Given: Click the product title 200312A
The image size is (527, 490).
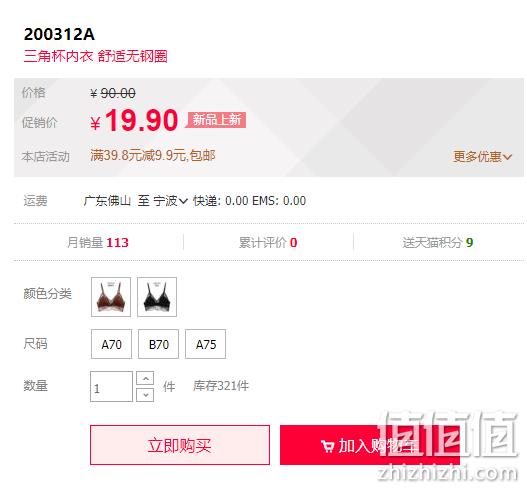Looking at the screenshot, I should coord(59,34).
